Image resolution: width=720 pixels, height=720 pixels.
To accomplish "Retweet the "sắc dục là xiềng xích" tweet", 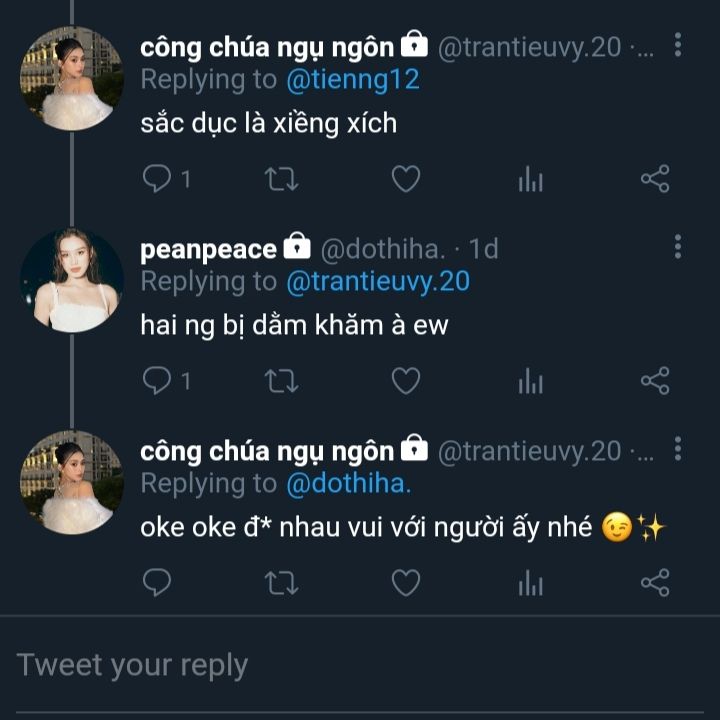I will (x=280, y=179).
